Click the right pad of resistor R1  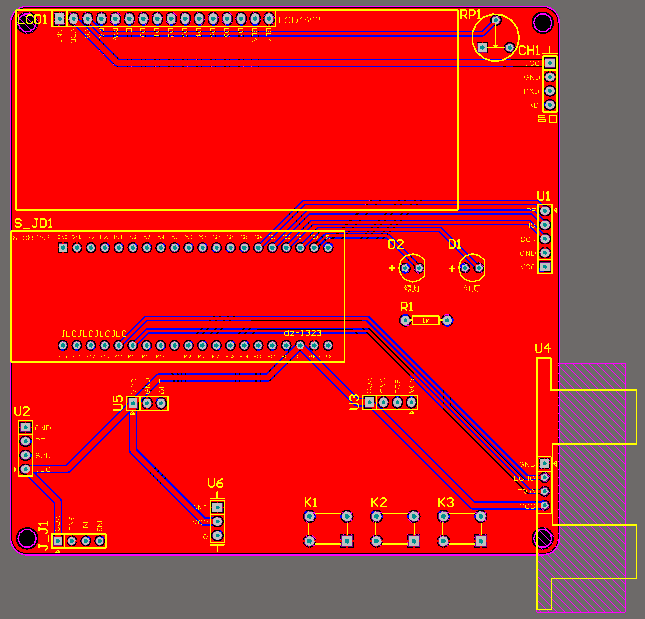click(x=447, y=320)
